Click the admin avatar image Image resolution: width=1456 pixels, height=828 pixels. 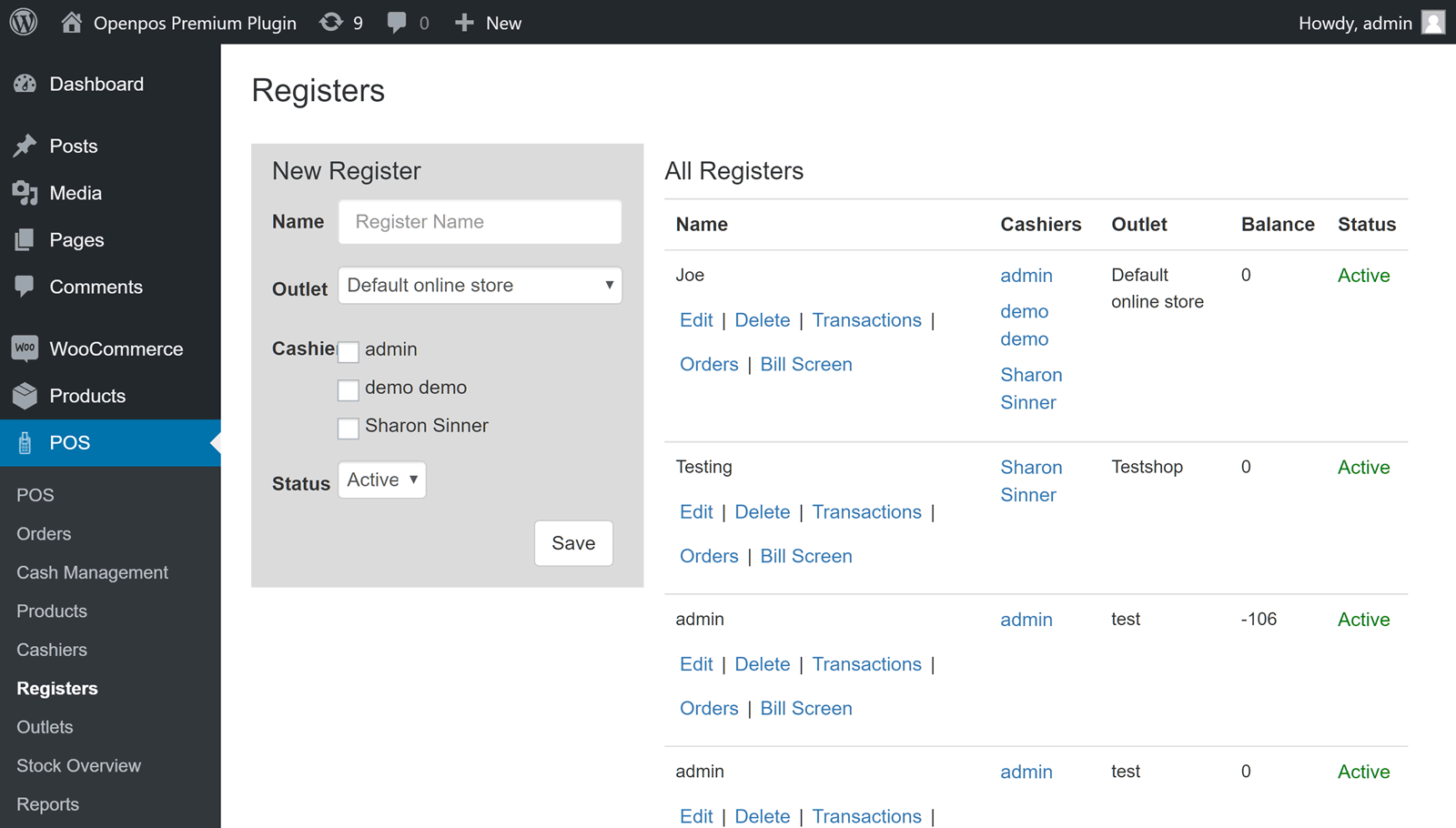point(1432,22)
